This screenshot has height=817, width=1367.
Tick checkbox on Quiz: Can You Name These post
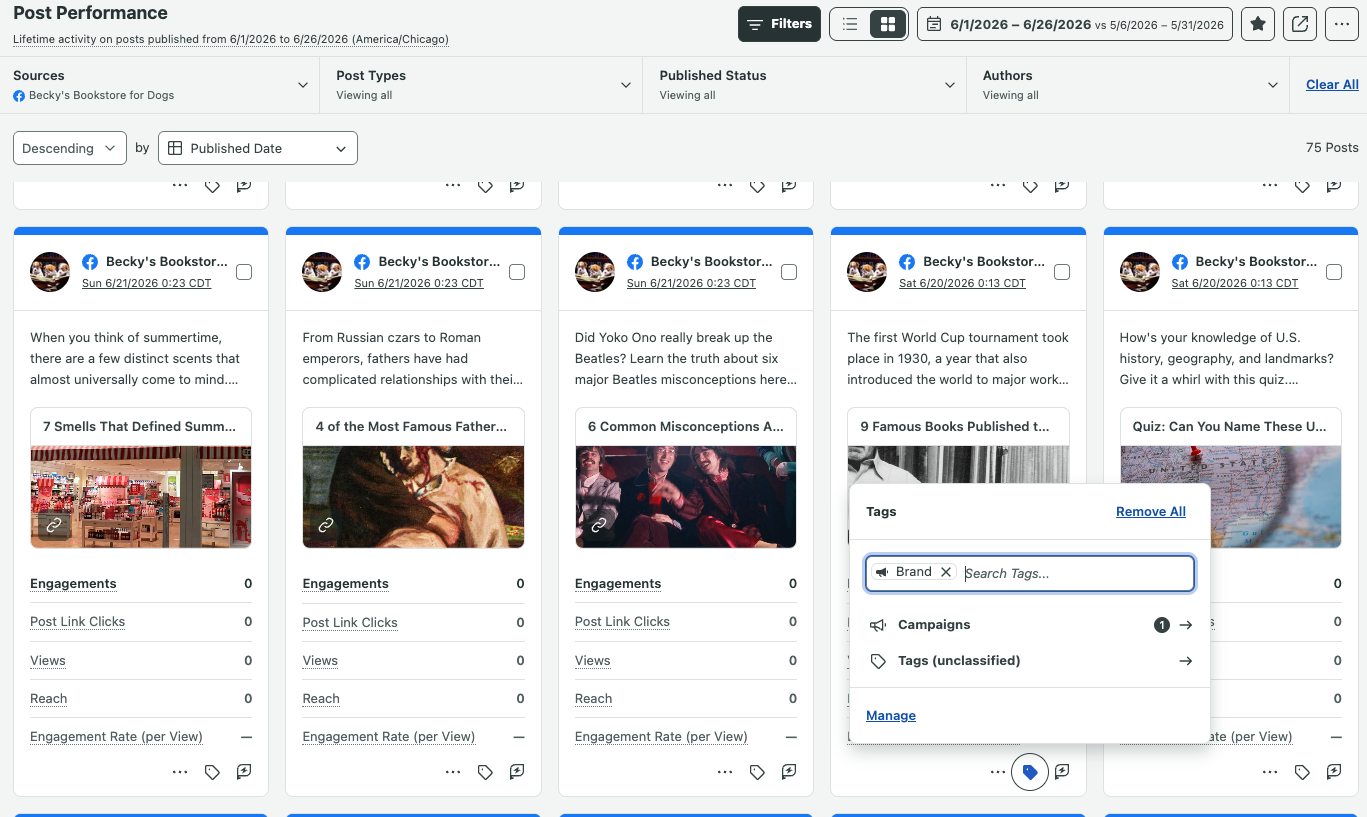[x=1334, y=272]
